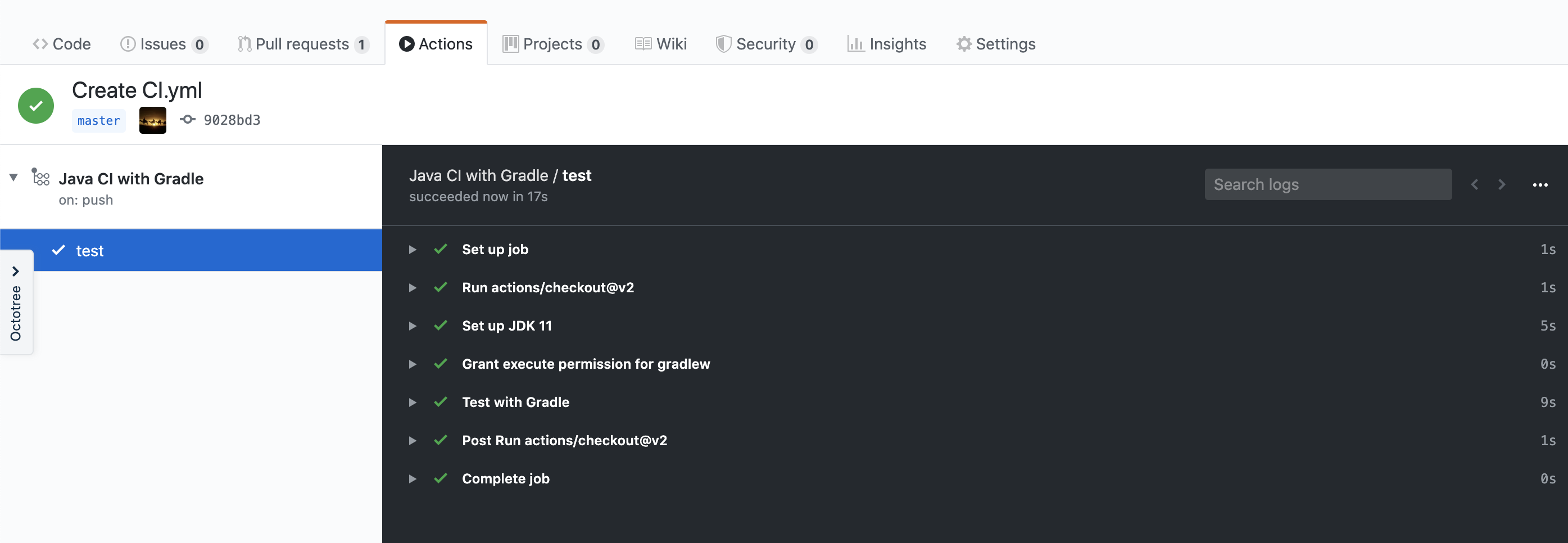Expand Post Run actions/checkout@v2 step
Viewport: 1568px width, 543px height.
[413, 441]
